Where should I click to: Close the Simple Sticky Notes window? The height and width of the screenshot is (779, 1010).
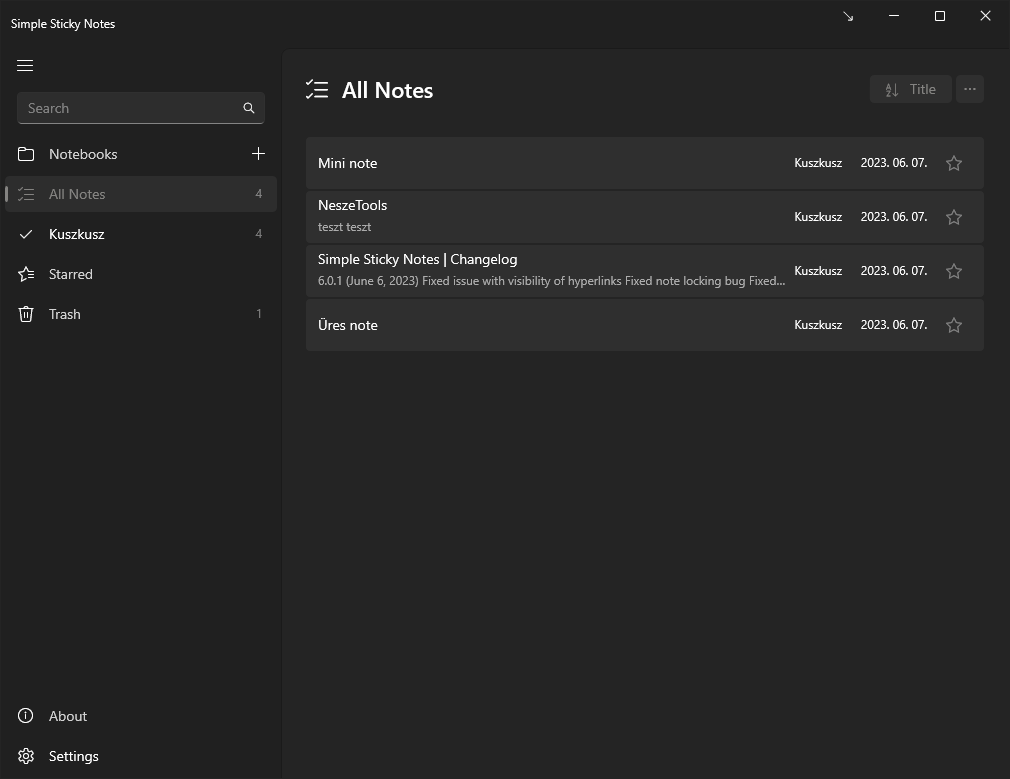tap(986, 16)
